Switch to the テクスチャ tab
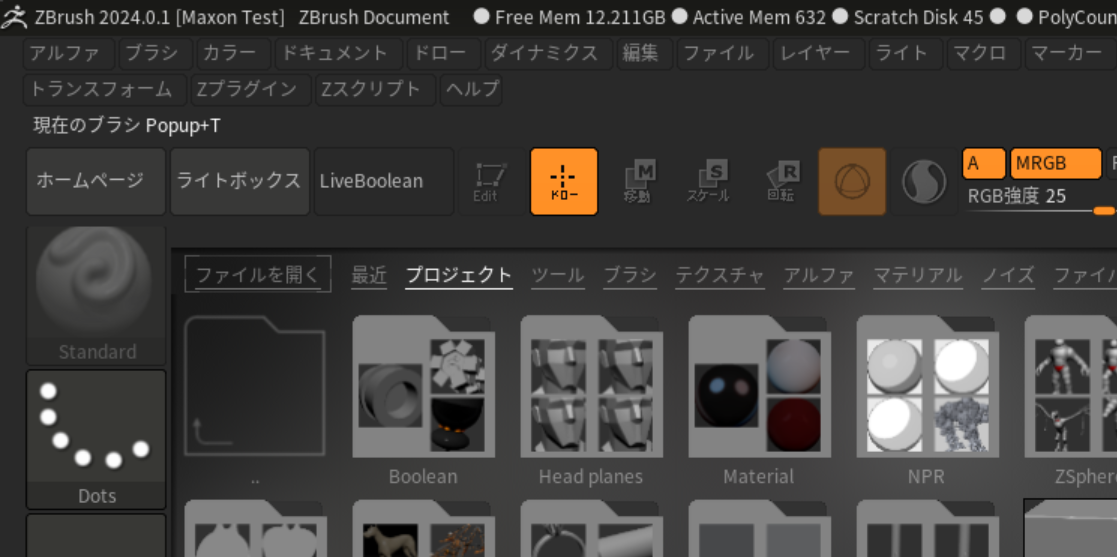 tap(720, 275)
